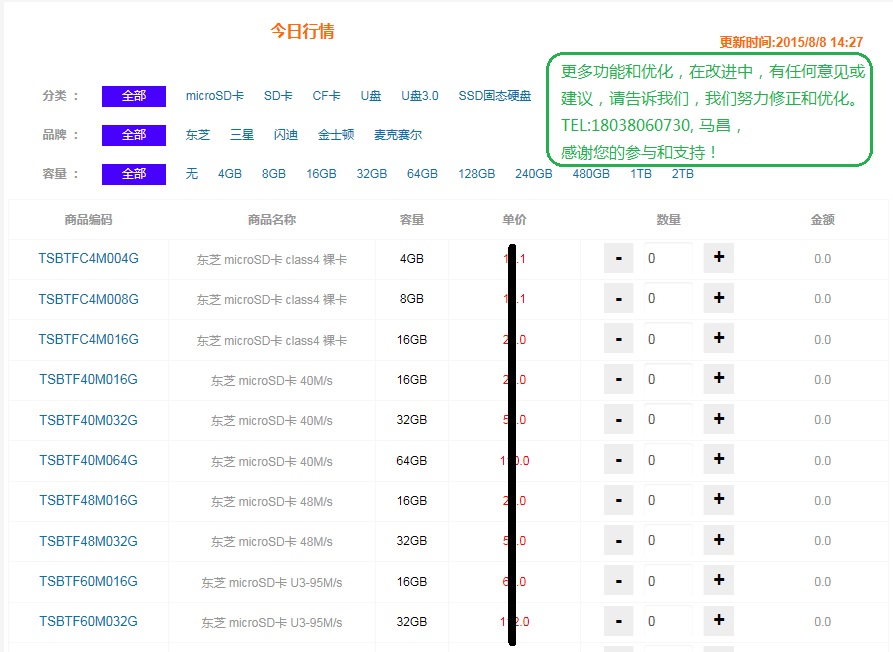Filter by SSD固态硬盘 category

point(495,96)
